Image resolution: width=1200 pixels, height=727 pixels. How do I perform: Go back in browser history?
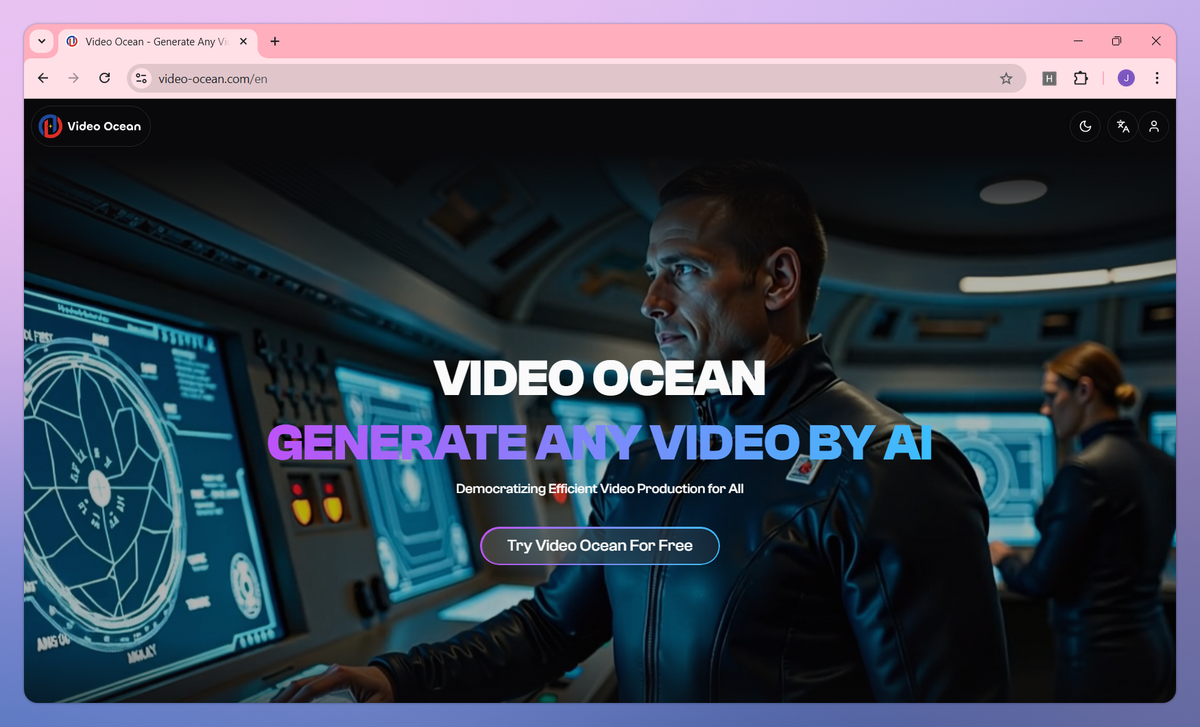(43, 78)
